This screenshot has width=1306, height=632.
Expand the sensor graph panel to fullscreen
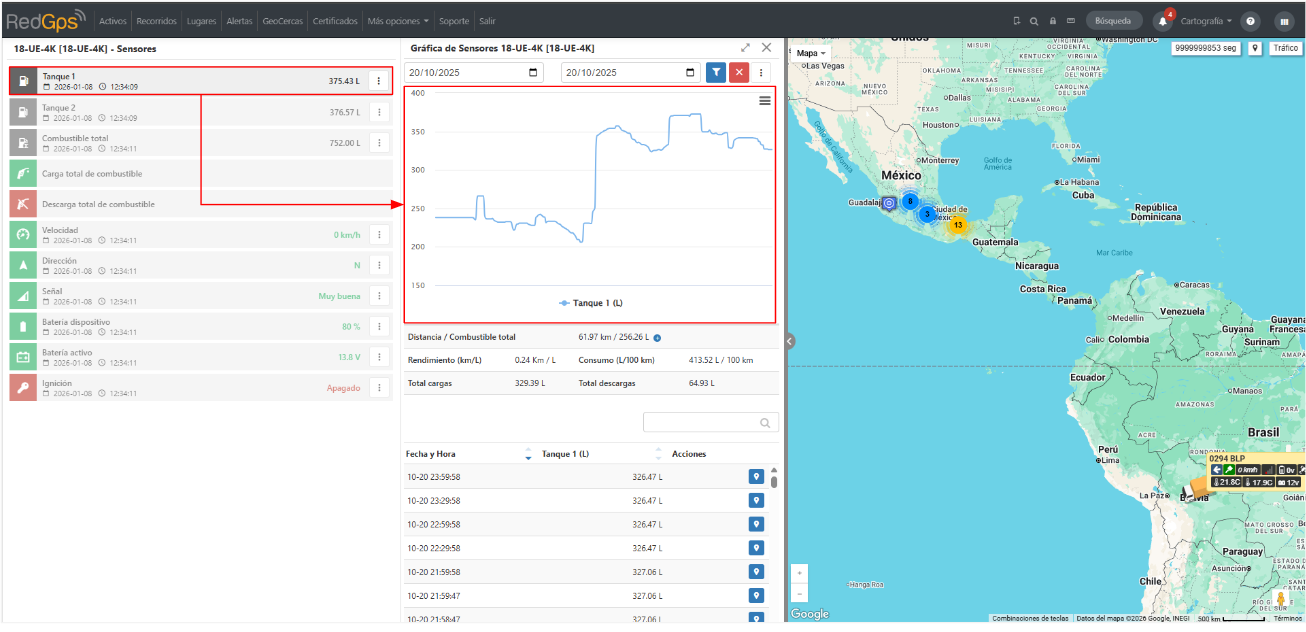pyautogui.click(x=745, y=47)
